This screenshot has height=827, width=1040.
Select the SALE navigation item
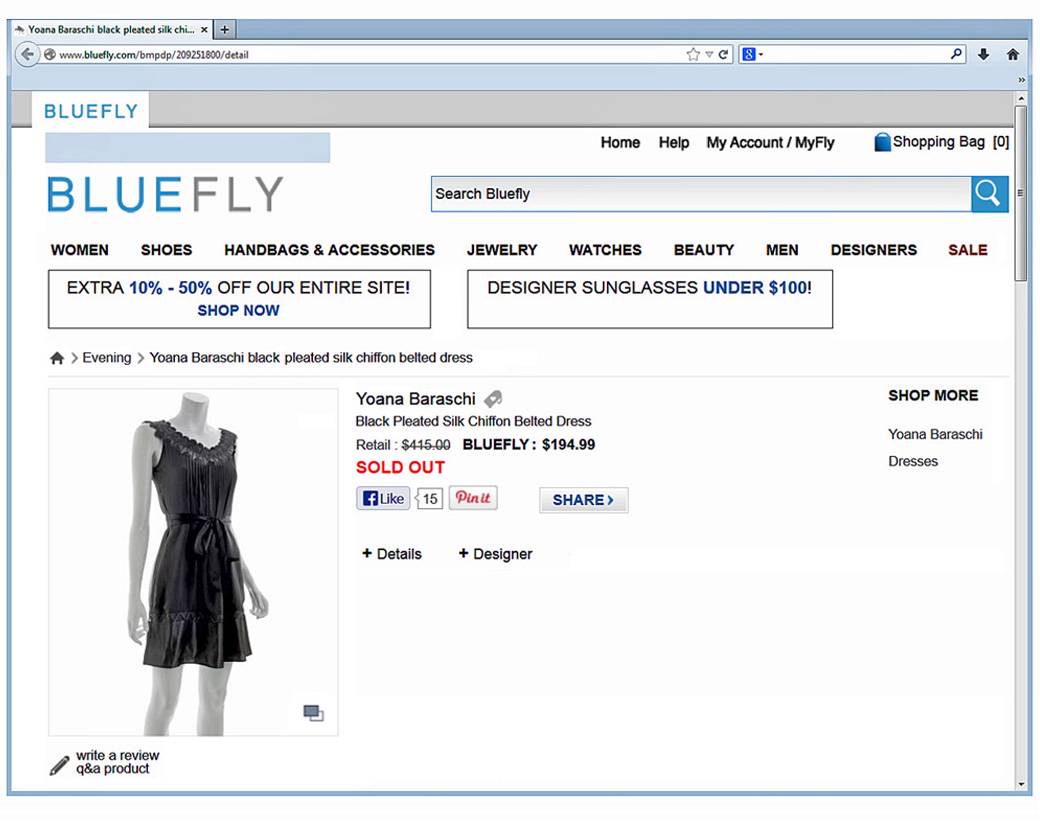coord(968,250)
